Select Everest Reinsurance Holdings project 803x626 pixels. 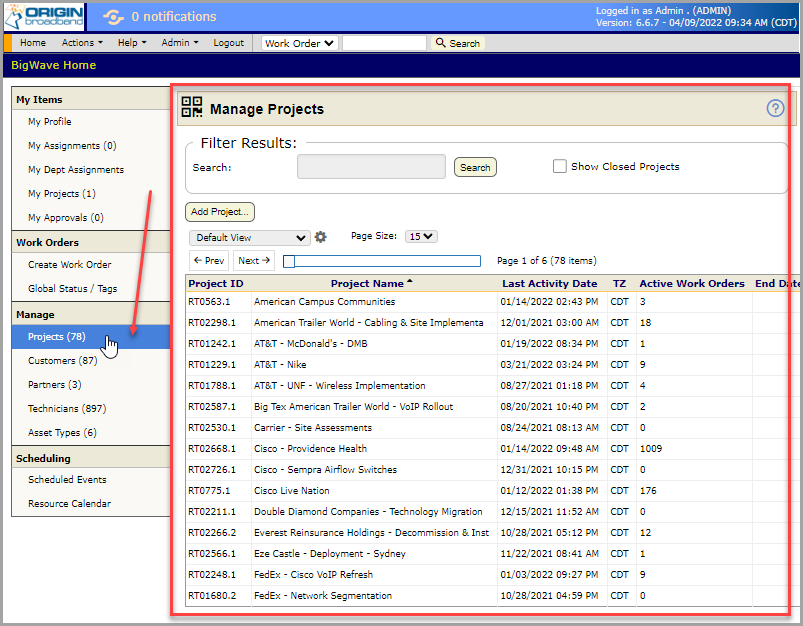point(371,533)
